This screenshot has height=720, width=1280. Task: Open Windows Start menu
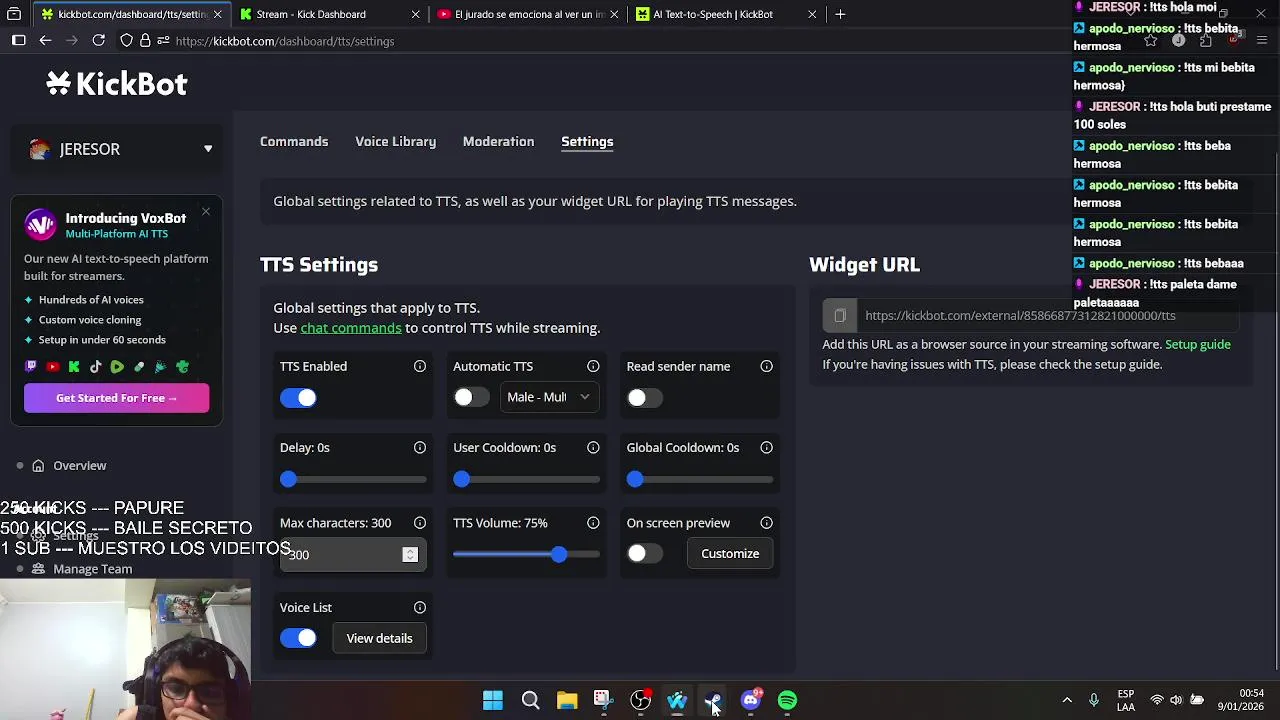click(x=493, y=701)
